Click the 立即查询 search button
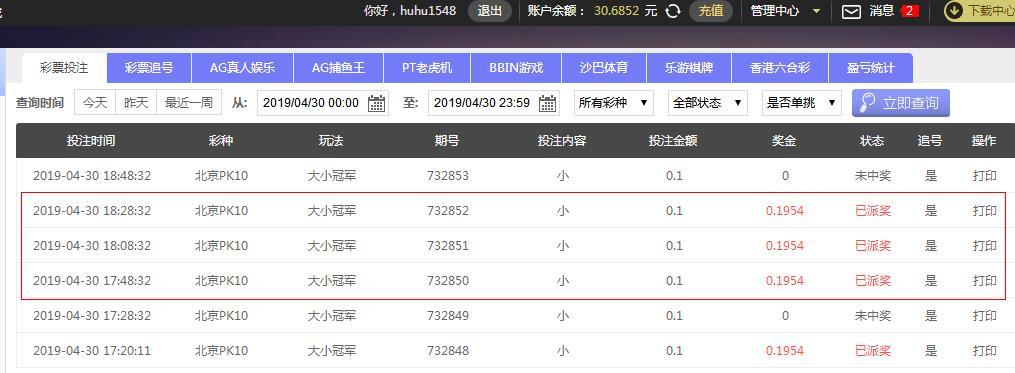Image resolution: width=1015 pixels, height=373 pixels. coord(900,103)
